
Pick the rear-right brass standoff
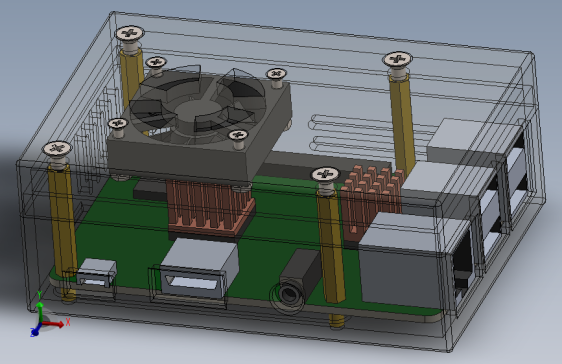[x=403, y=125]
